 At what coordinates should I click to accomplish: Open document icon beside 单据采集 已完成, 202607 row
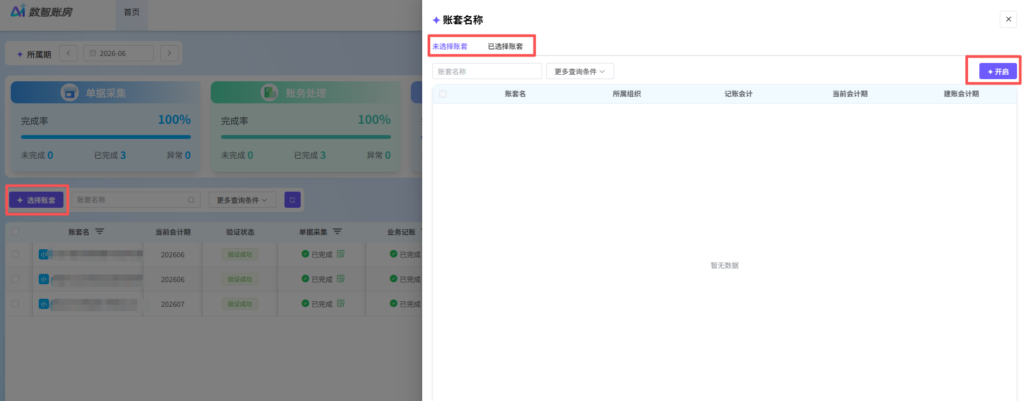tap(340, 303)
